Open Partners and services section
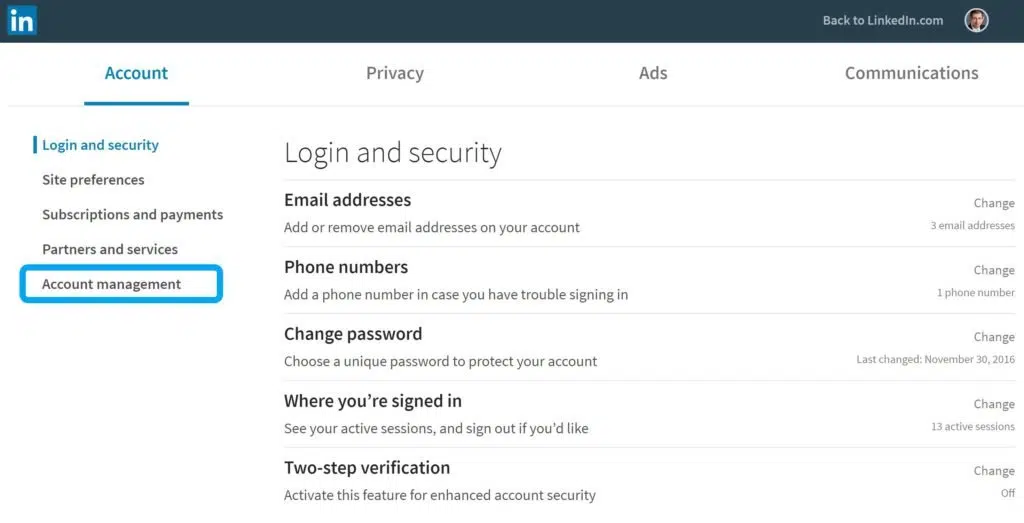The height and width of the screenshot is (523, 1024). 110,249
